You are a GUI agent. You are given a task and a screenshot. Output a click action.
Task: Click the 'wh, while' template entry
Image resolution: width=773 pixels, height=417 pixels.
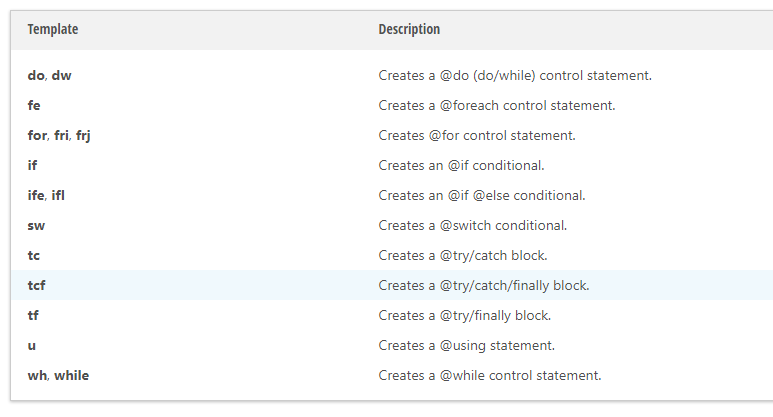tap(58, 376)
